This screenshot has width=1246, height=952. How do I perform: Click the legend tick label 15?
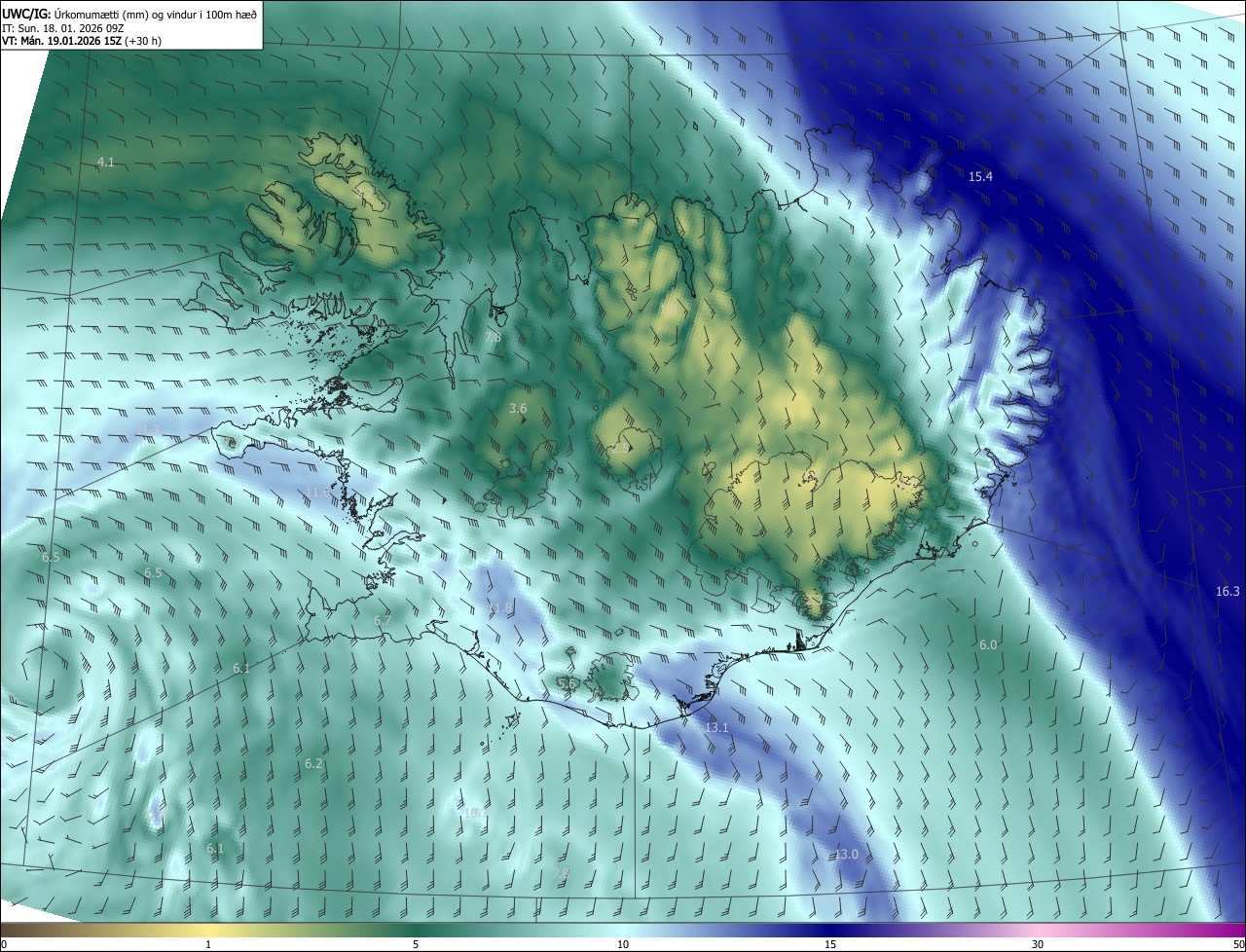pyautogui.click(x=830, y=944)
